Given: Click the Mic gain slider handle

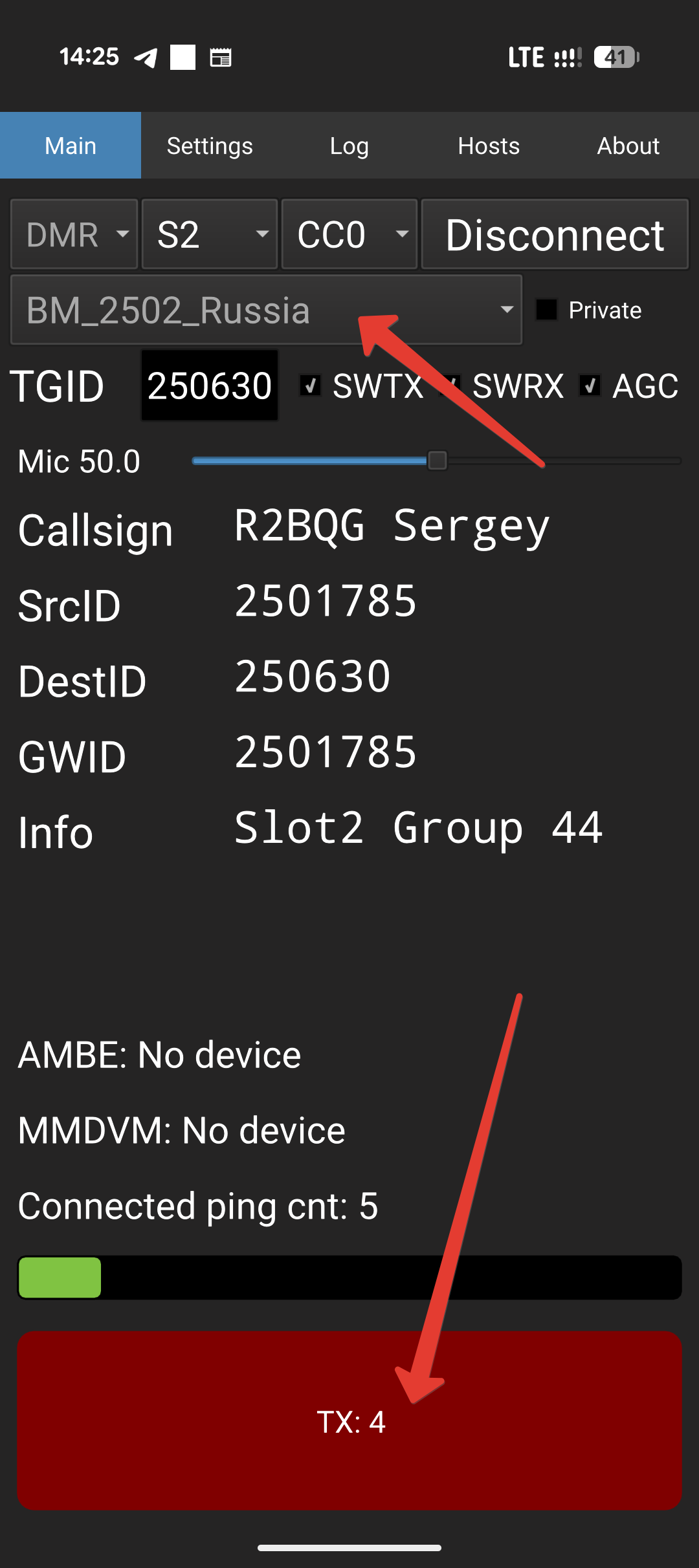Looking at the screenshot, I should (438, 461).
